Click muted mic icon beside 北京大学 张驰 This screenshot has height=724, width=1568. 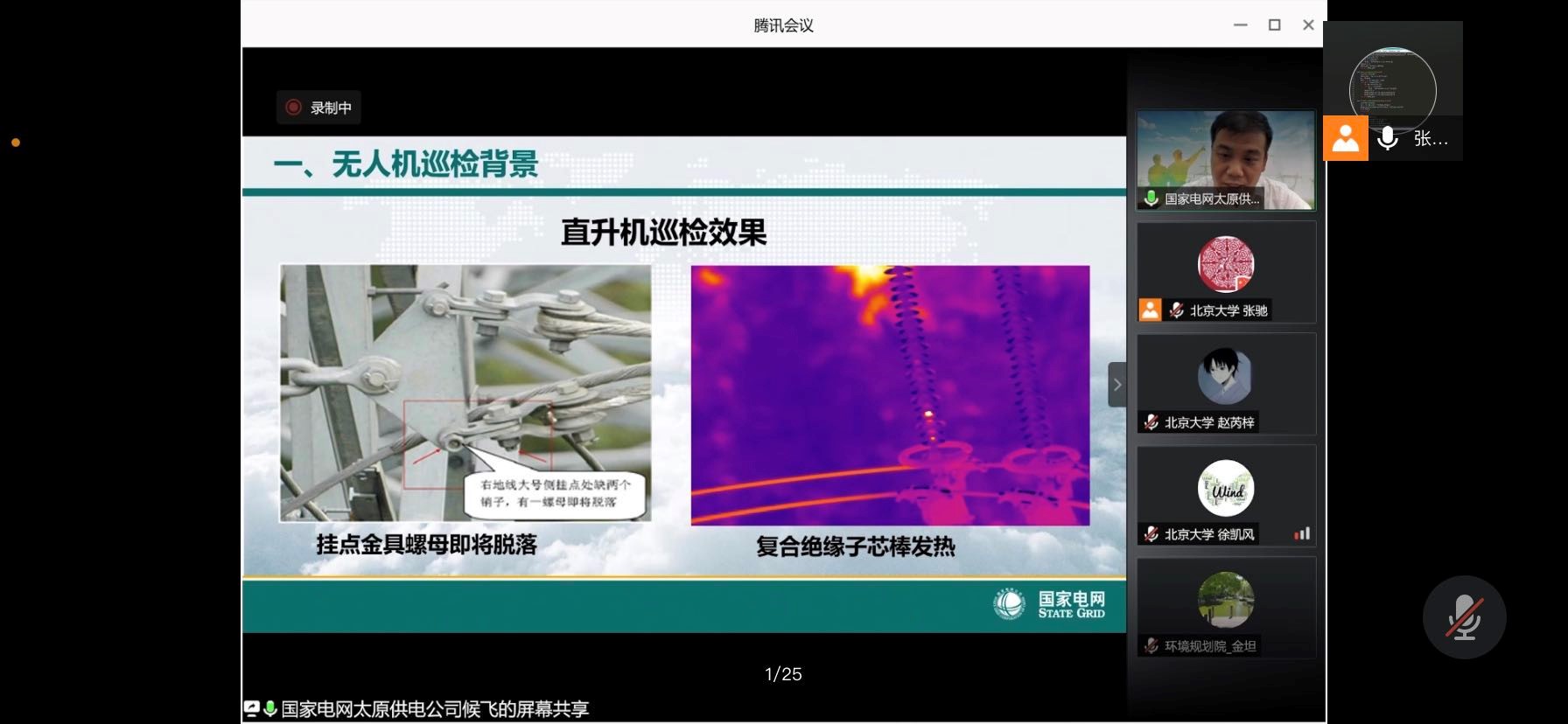click(1177, 310)
